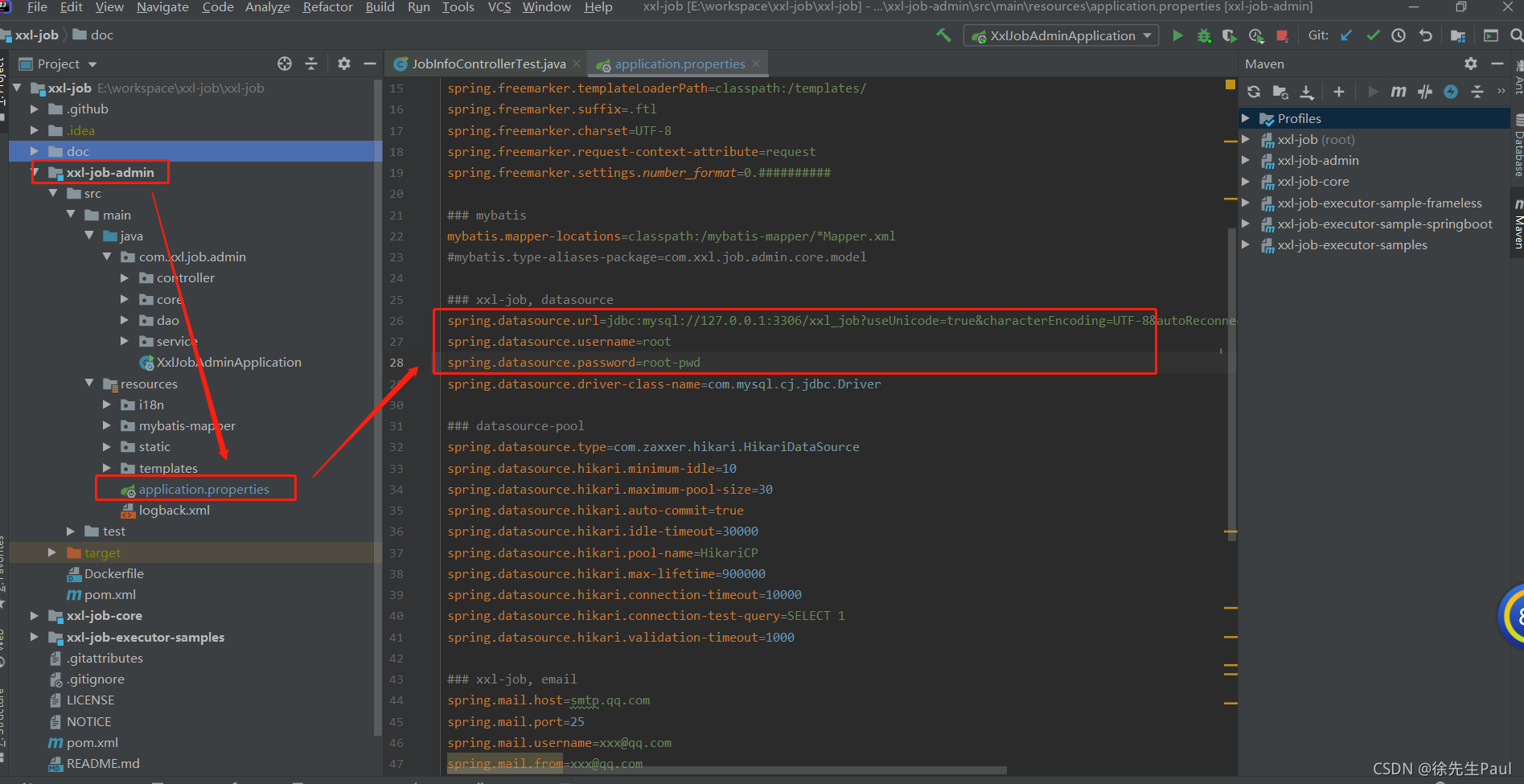Screen dimensions: 1524x784
Task: Expand xxl-job-executor-samples in Maven panel
Action: pos(1246,245)
